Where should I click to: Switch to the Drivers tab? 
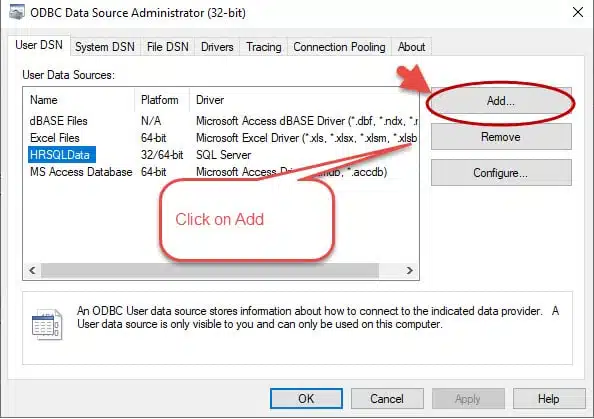tap(217, 47)
